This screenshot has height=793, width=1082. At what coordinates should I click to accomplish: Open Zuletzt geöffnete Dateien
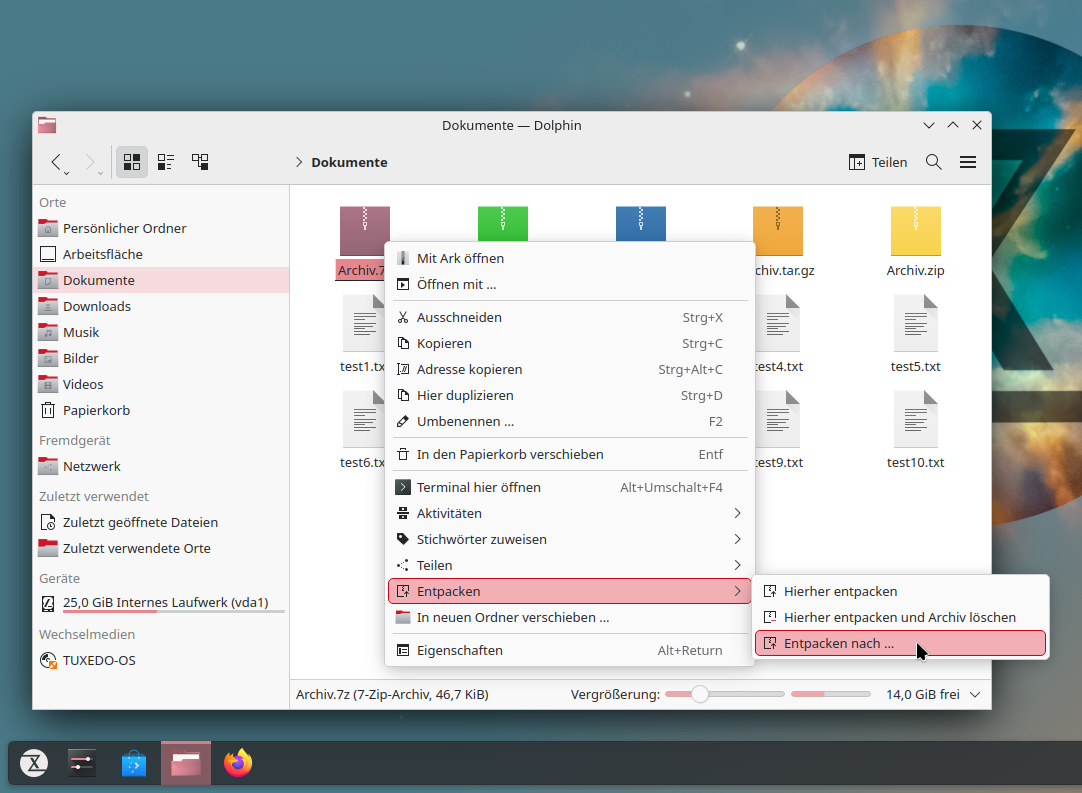[161, 522]
